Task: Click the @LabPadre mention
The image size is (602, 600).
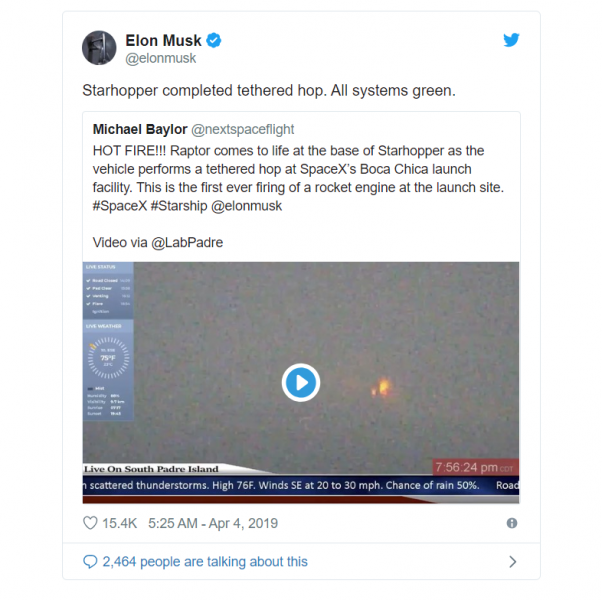Action: (187, 243)
